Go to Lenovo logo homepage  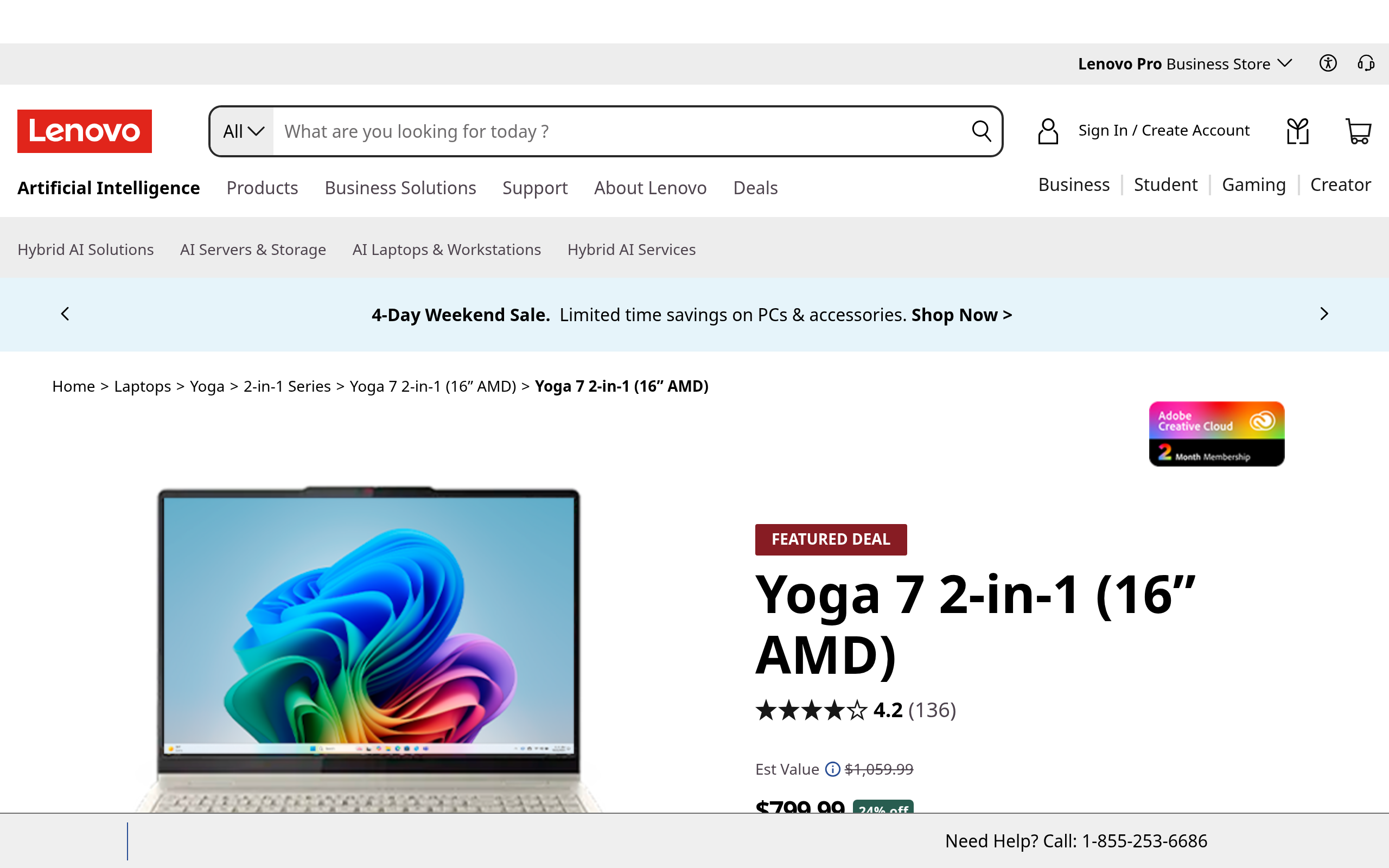[85, 131]
